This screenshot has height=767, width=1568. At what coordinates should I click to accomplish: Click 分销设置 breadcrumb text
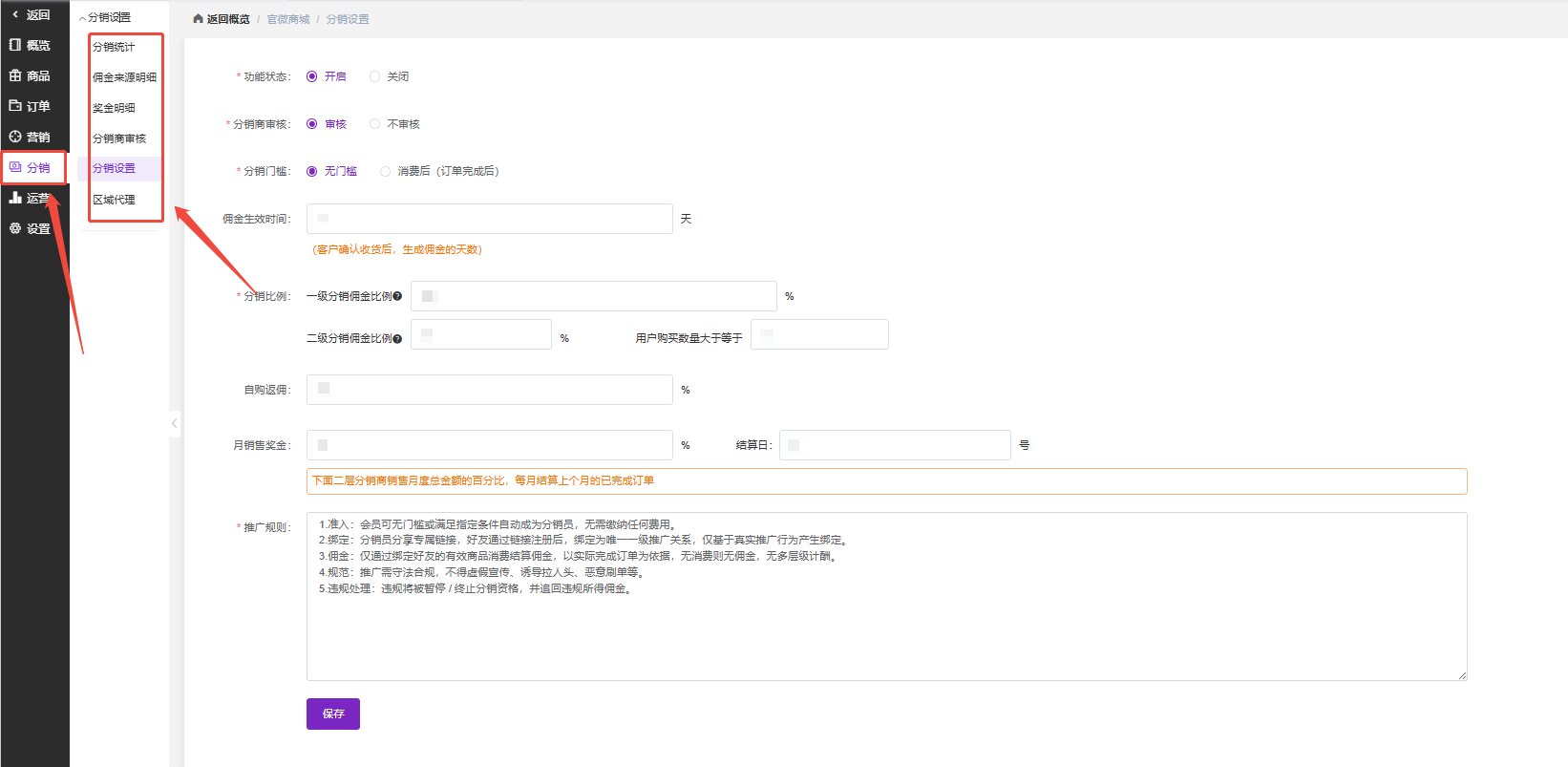click(348, 19)
